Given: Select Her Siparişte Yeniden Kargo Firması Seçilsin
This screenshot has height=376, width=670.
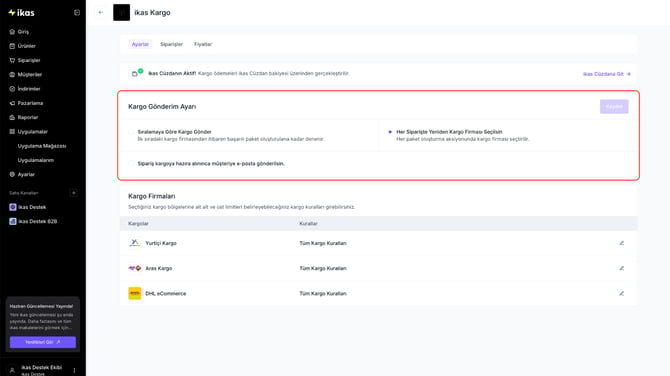Looking at the screenshot, I should click(390, 132).
